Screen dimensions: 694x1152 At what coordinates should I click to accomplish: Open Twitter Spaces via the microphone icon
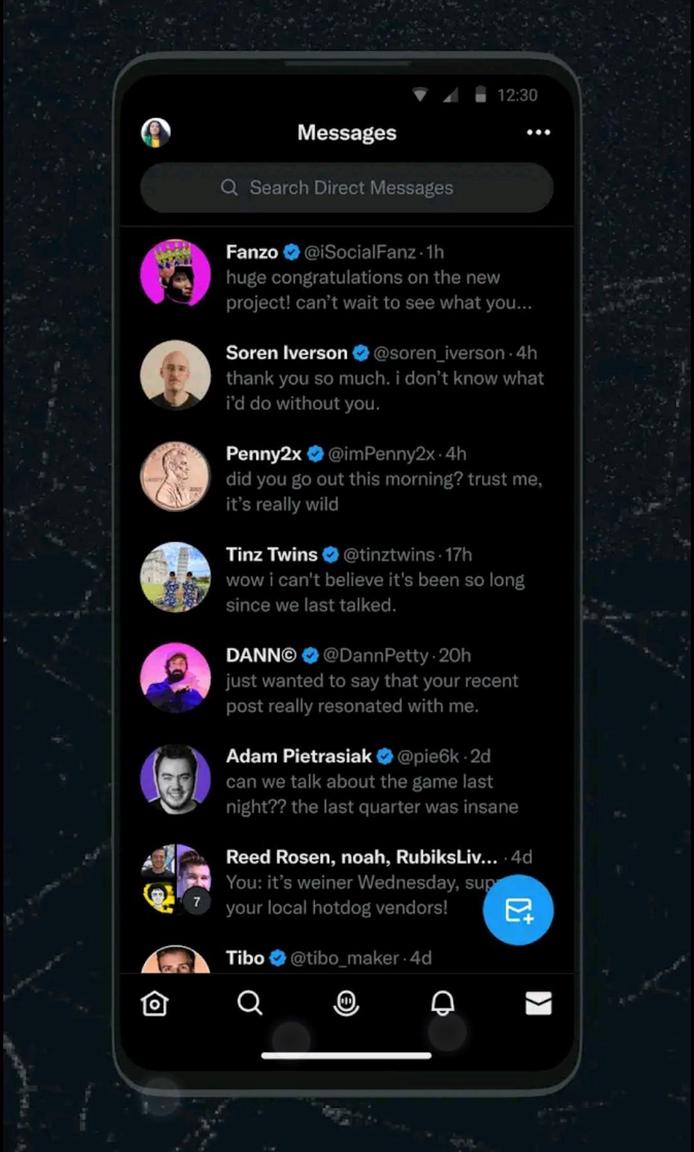click(x=347, y=1003)
